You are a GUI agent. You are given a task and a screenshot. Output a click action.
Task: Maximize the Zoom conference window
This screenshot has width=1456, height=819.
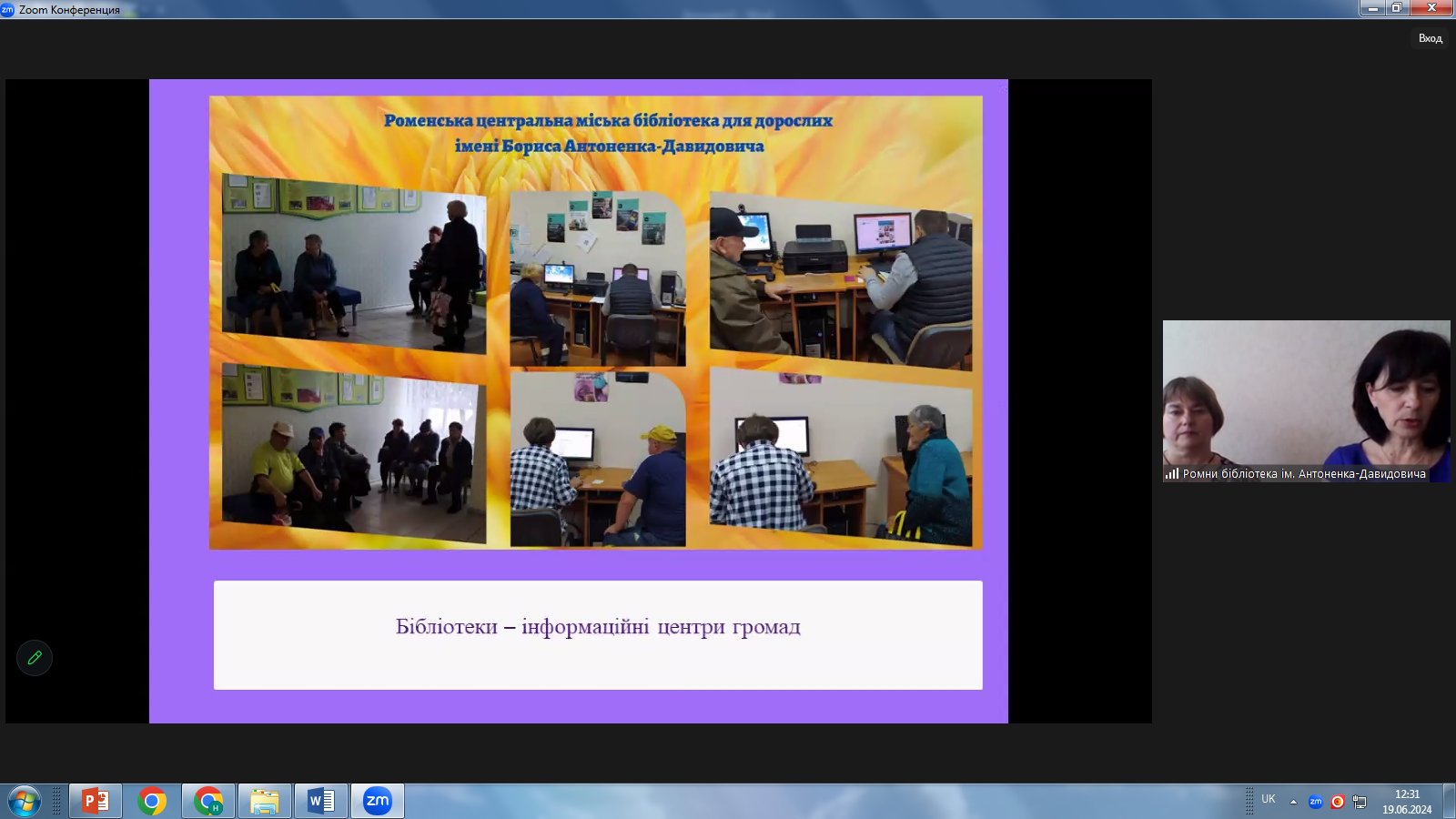pos(1396,8)
